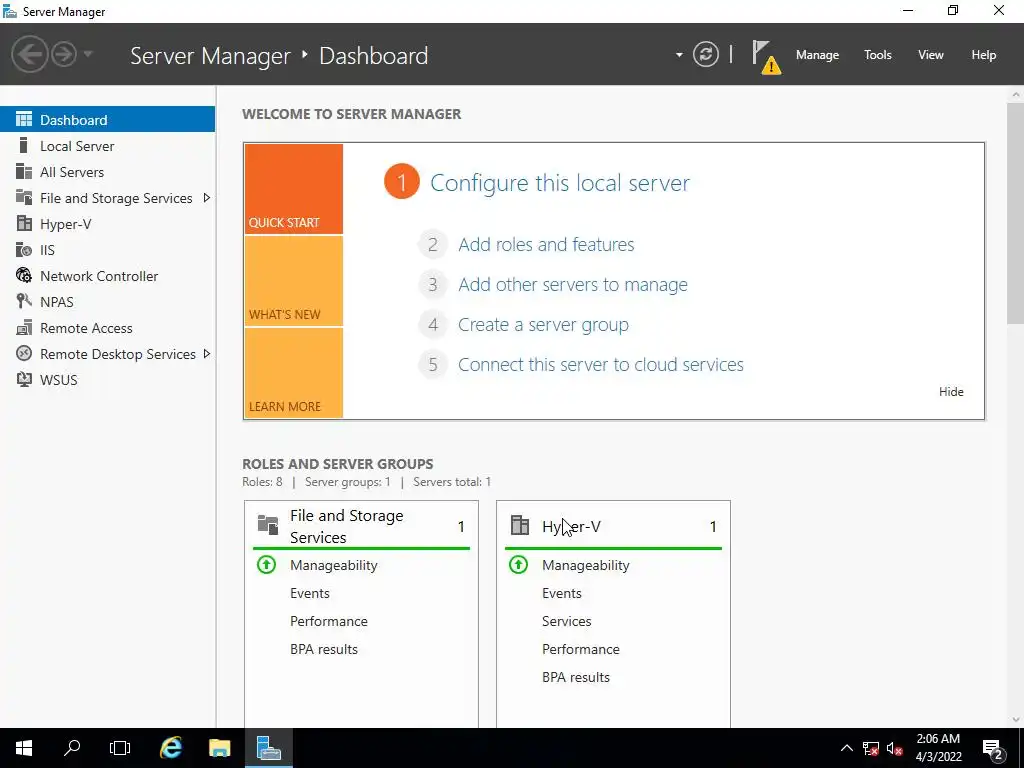The width and height of the screenshot is (1024, 768).
Task: Open navigation history dropdown arrow
Action: tap(88, 54)
